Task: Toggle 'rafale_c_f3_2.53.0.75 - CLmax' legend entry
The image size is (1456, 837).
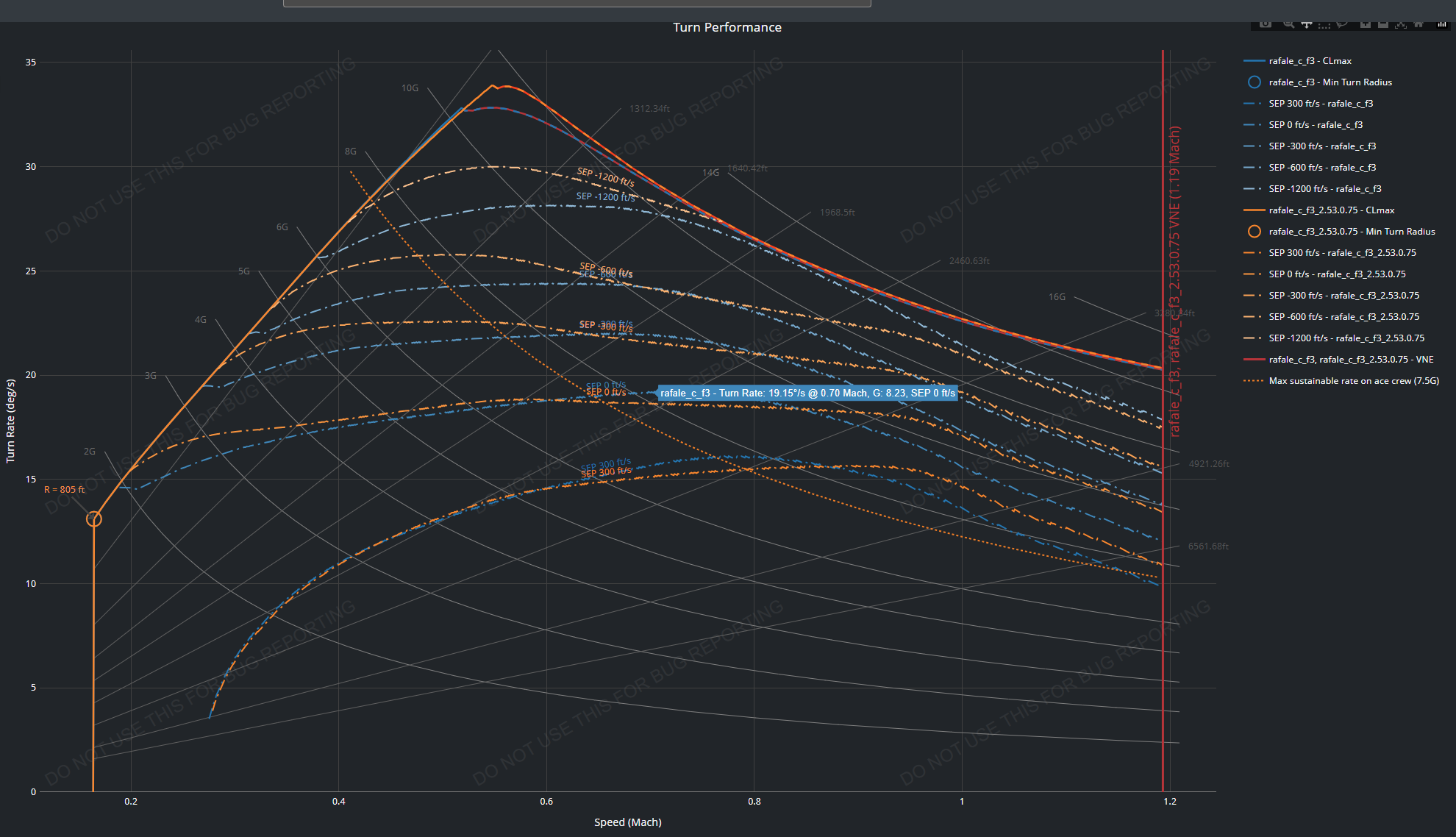Action: point(1331,210)
